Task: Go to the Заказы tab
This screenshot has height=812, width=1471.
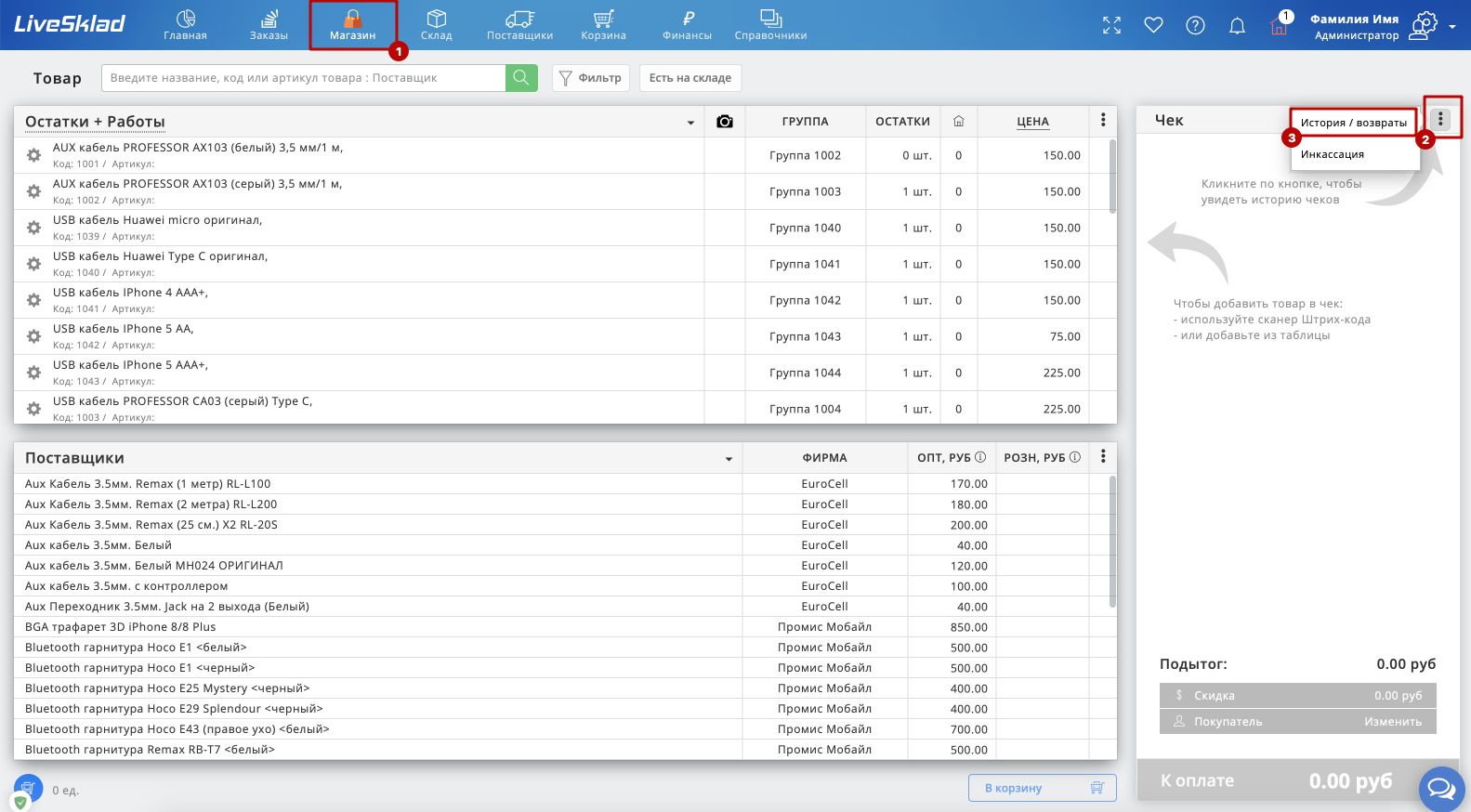Action: coord(269,25)
